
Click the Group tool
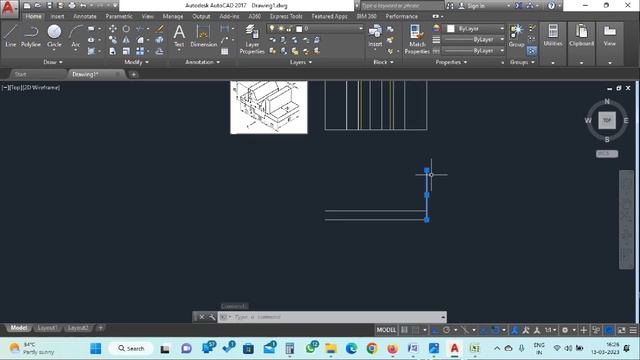516,36
